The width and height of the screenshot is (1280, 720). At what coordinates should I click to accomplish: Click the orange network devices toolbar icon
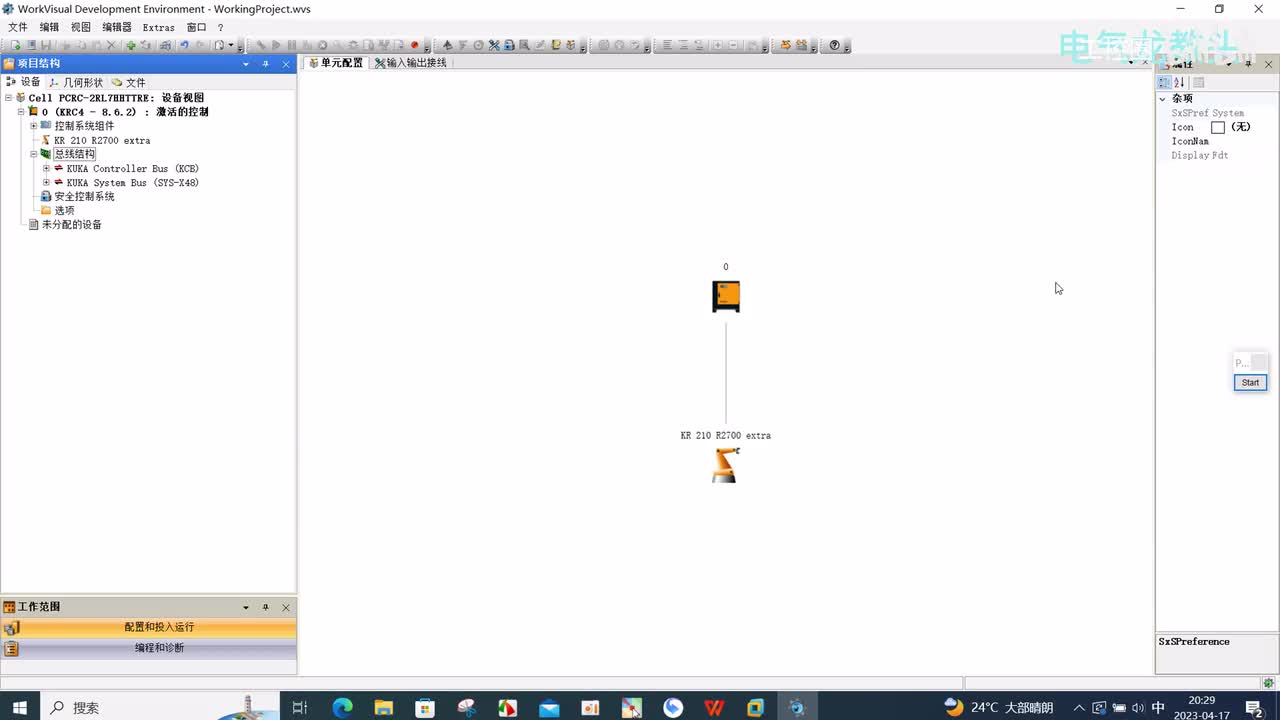pos(802,45)
